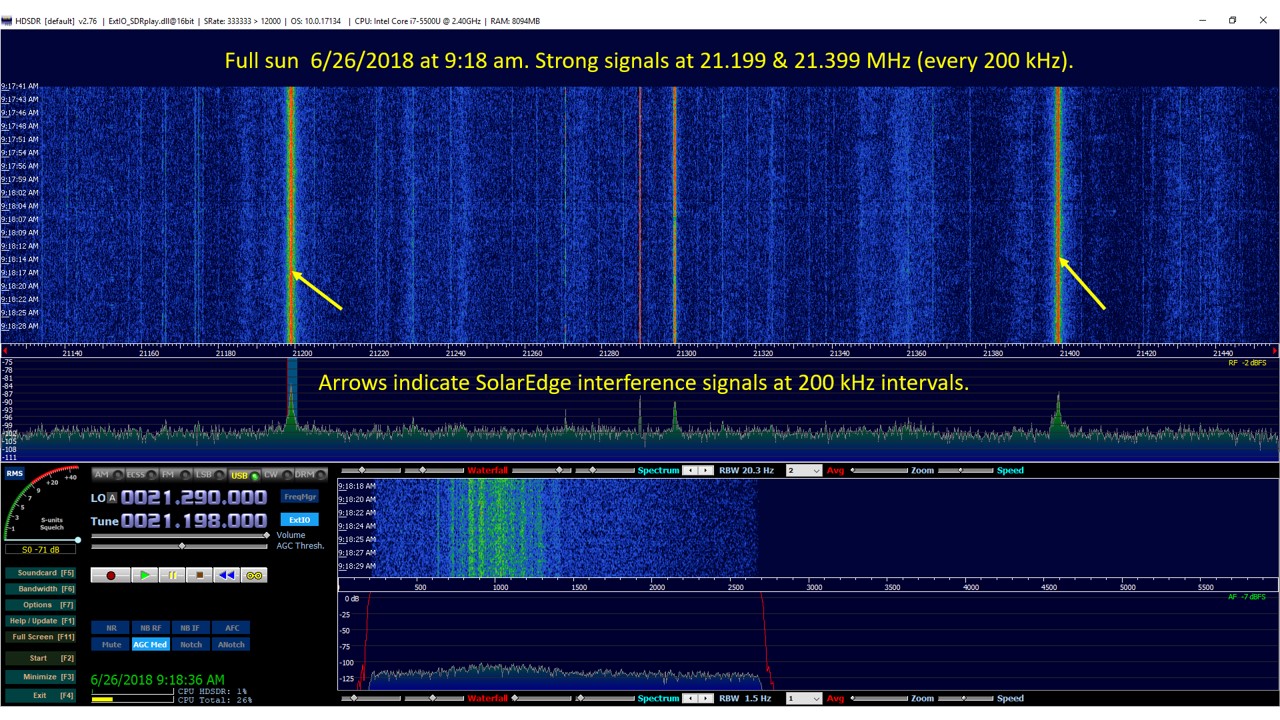
Task: Open the lower averaging dropdown showing 1
Action: point(804,698)
